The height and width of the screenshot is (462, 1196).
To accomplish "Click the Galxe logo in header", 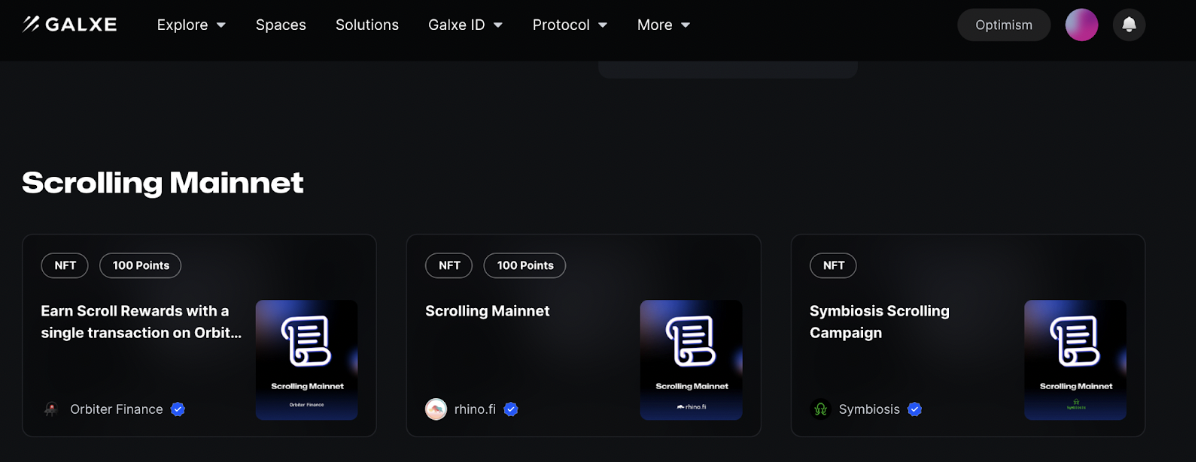I will [69, 24].
